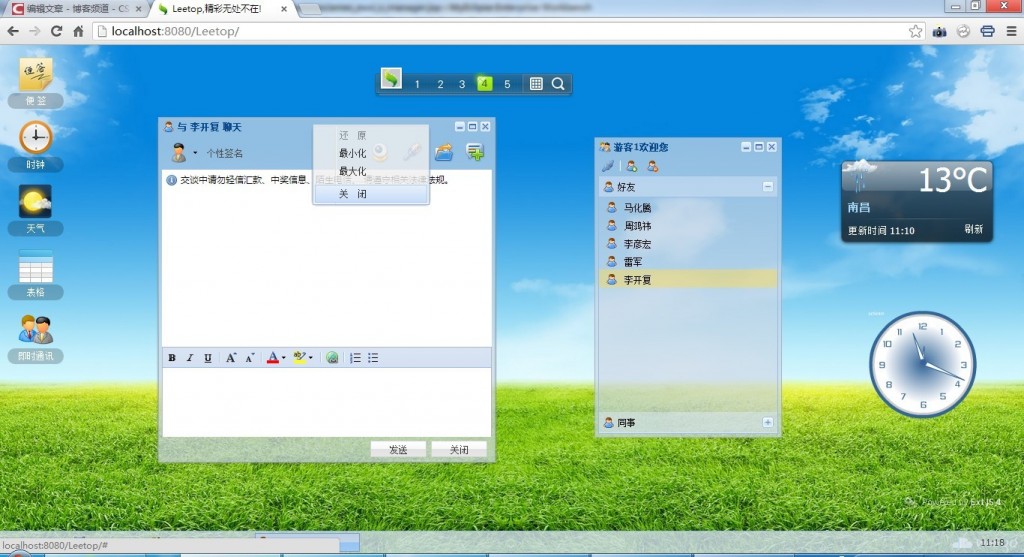
Task: Select contact 马化腾
Action: [x=688, y=208]
